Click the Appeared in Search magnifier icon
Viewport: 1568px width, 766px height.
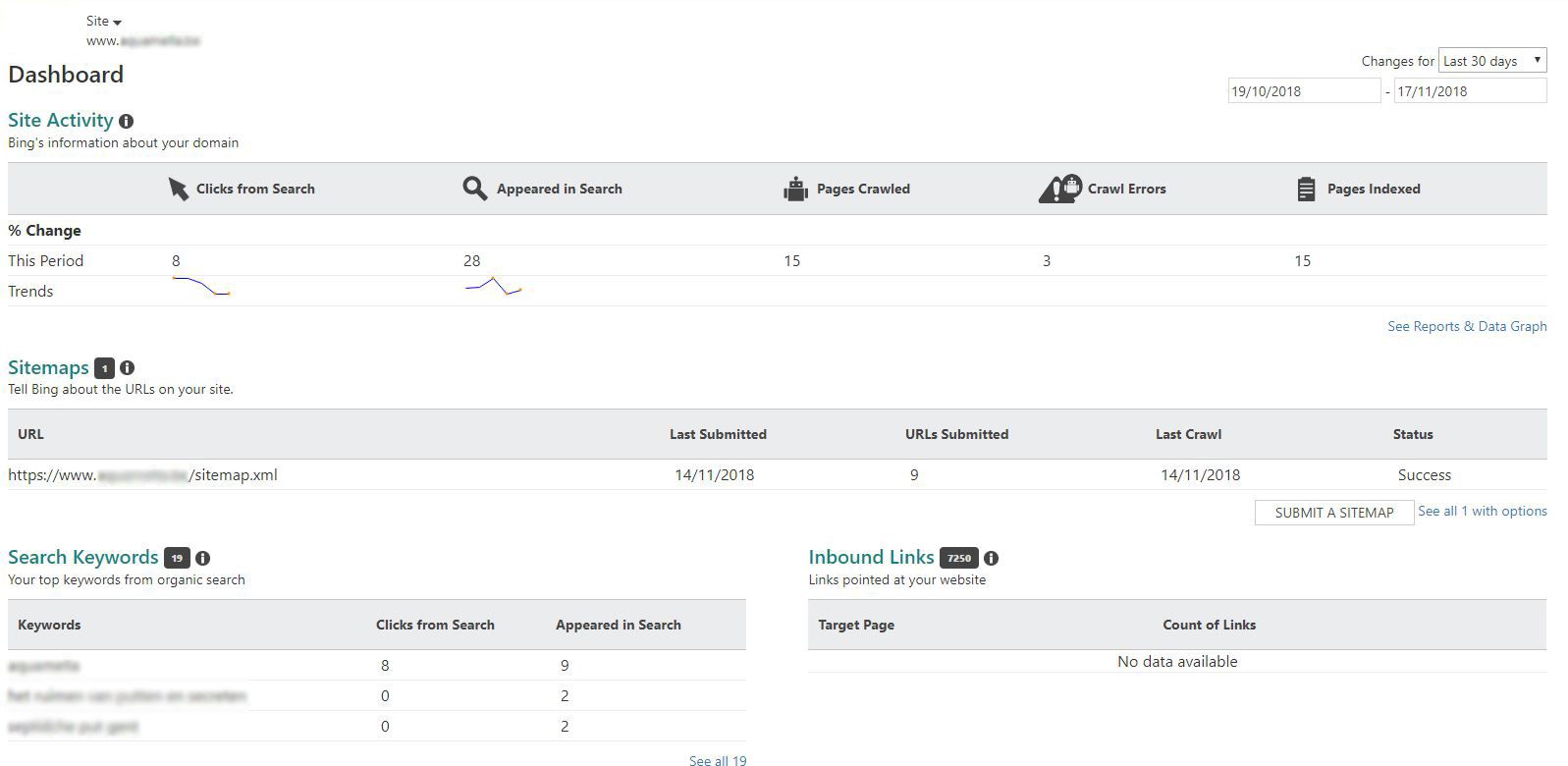coord(475,189)
